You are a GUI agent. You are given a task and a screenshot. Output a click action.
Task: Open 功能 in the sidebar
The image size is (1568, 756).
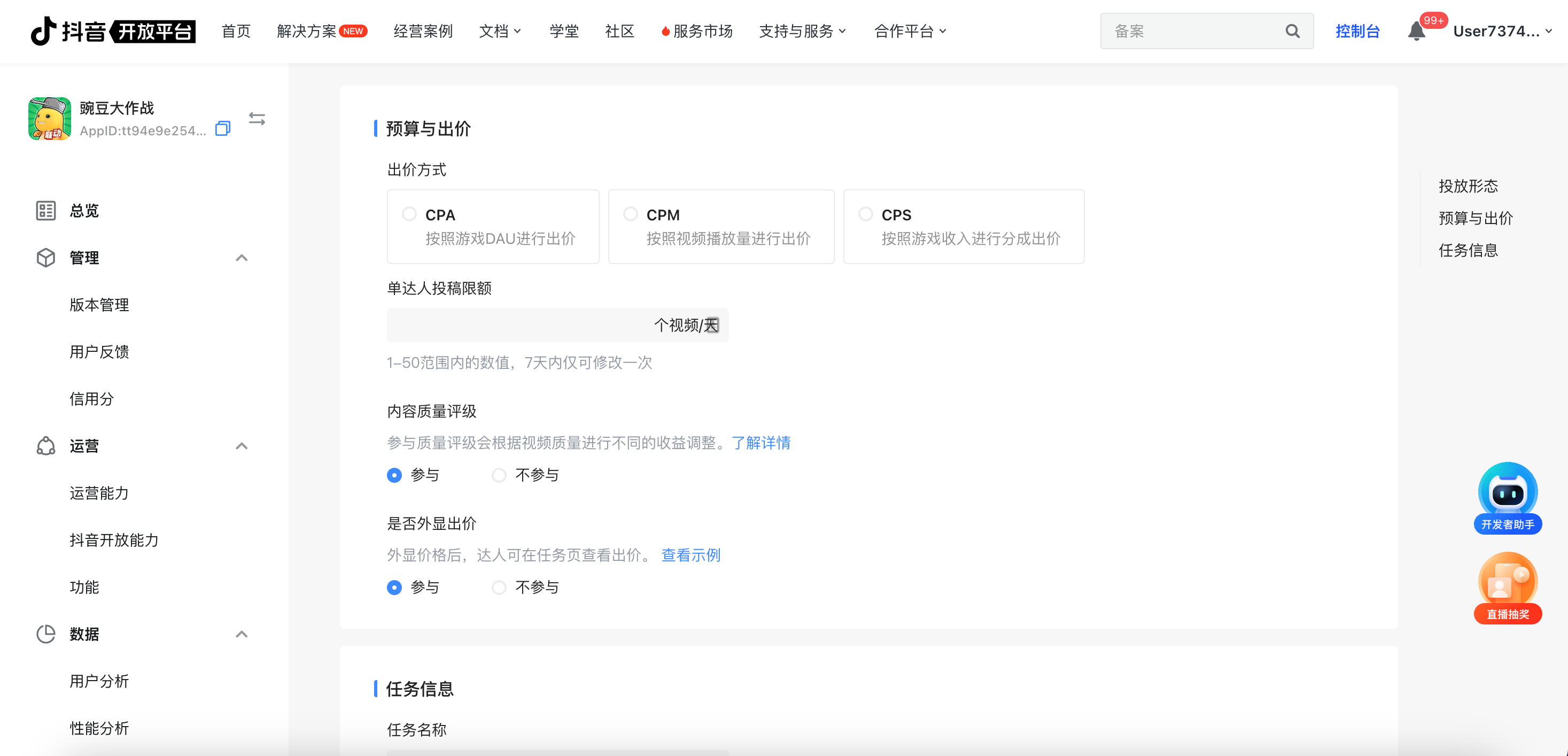point(84,587)
